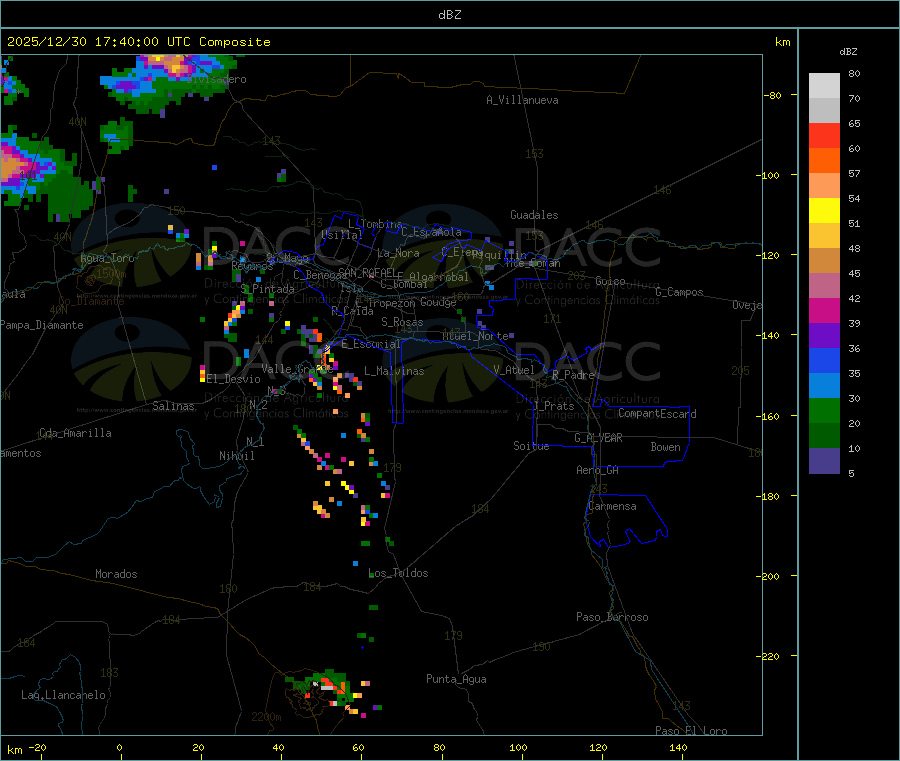The height and width of the screenshot is (761, 900).
Task: Click the -80 km vertical axis tick label
Action: (773, 95)
